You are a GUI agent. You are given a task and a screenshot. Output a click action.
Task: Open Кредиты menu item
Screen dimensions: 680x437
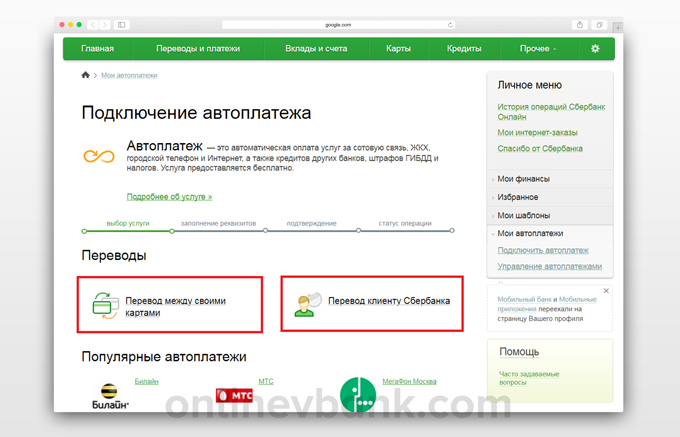464,49
